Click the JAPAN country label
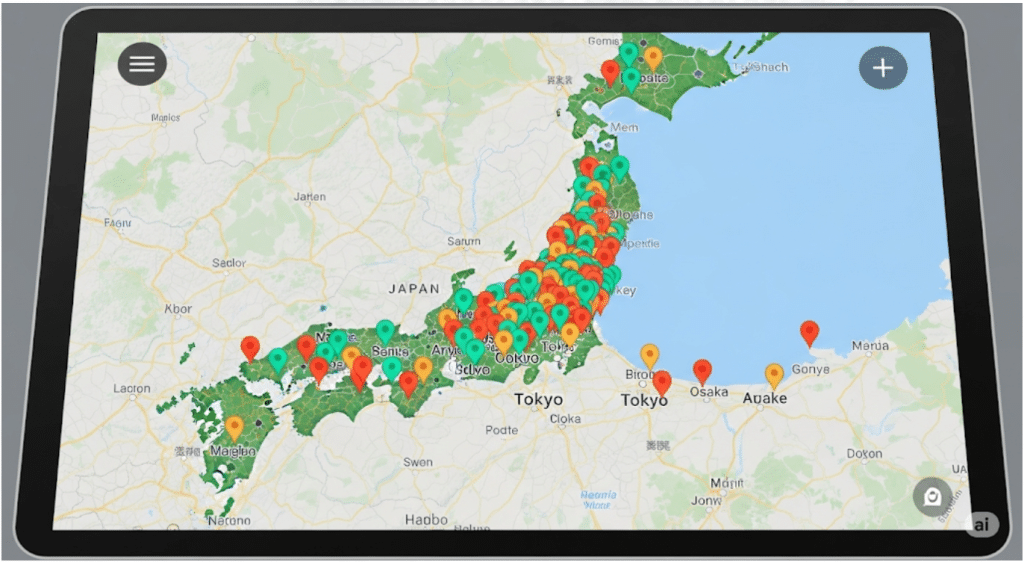 pos(413,288)
